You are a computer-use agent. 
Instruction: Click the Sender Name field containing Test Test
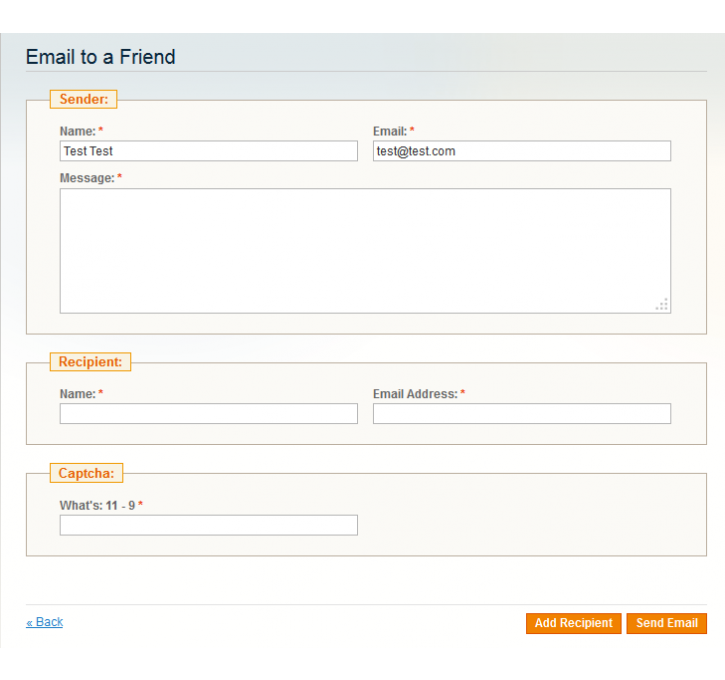209,151
